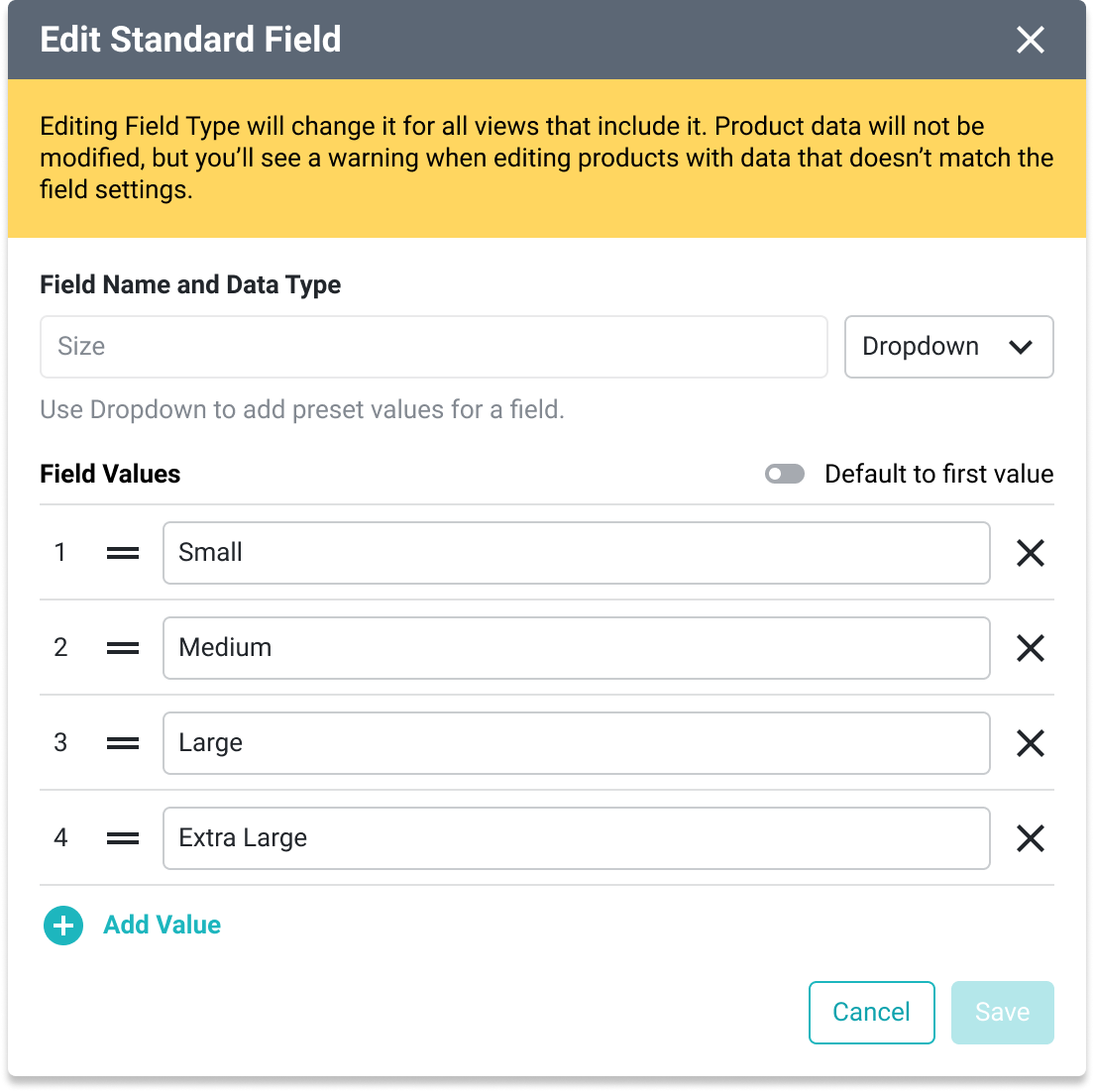Delete the Medium value row

(1031, 648)
